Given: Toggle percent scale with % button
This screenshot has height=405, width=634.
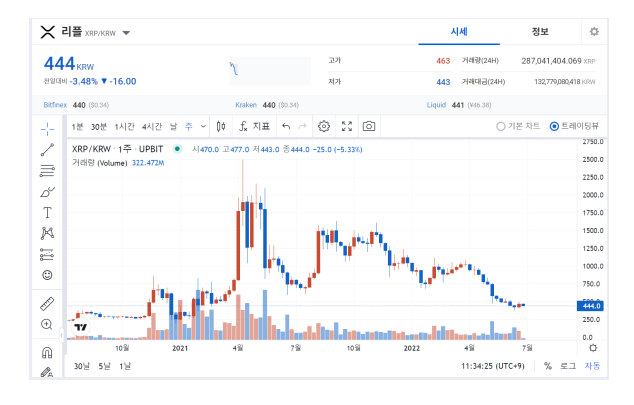Looking at the screenshot, I should tap(547, 366).
